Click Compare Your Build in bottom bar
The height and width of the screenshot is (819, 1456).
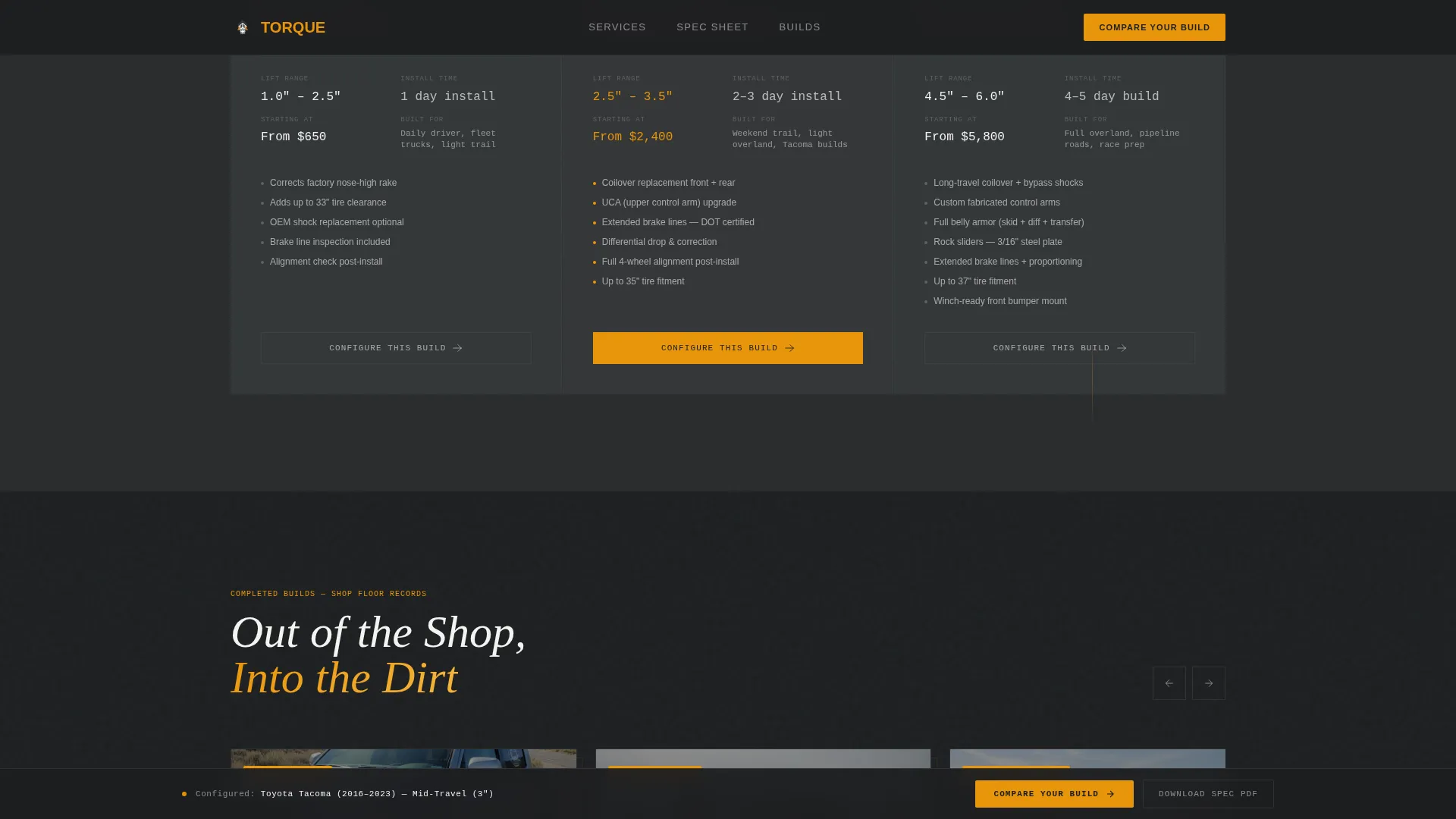1054,794
